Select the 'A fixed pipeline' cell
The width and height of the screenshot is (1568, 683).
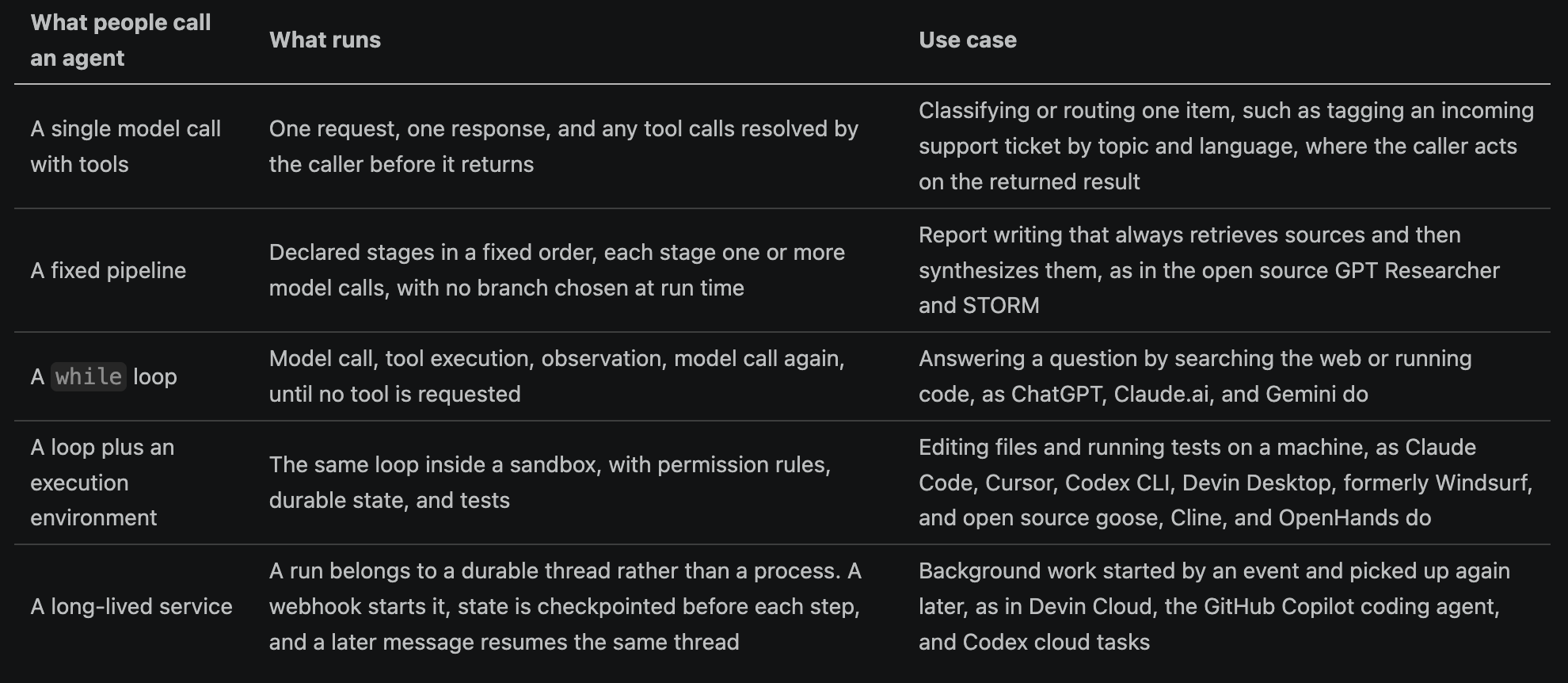[x=108, y=271]
